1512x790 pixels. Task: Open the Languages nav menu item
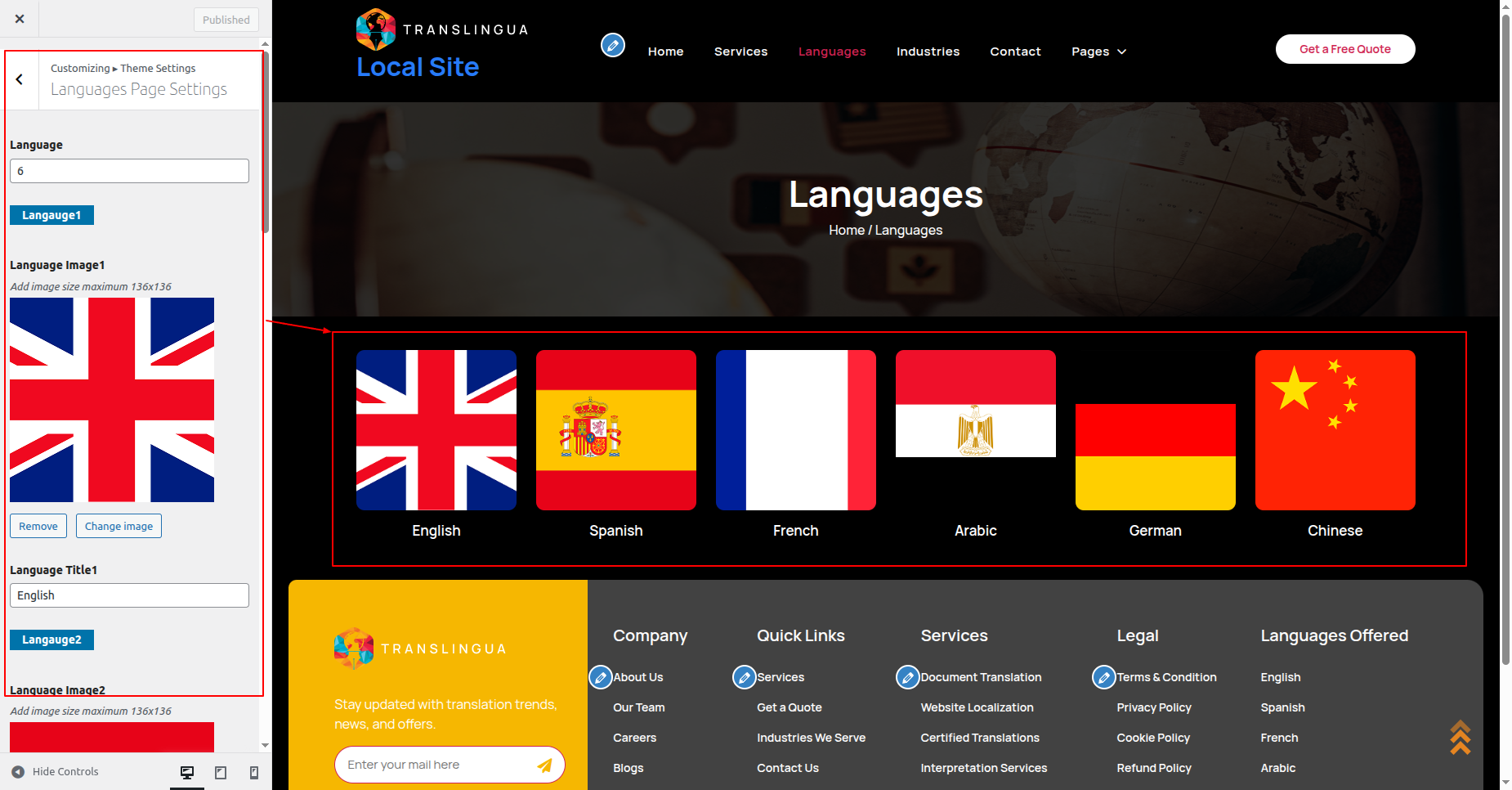(832, 52)
